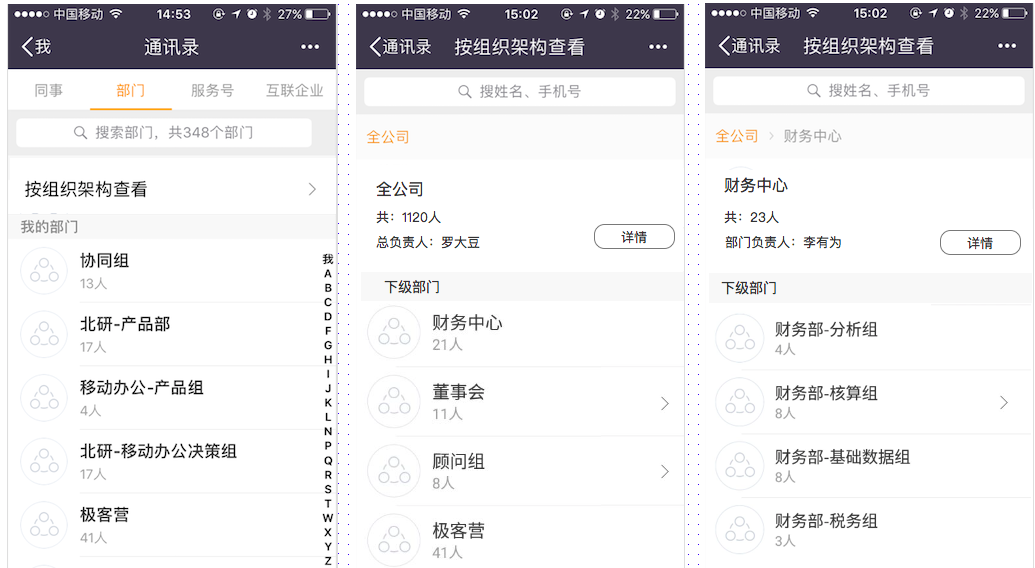Expand the 财务部-核算组 row chevron

pos(1004,403)
